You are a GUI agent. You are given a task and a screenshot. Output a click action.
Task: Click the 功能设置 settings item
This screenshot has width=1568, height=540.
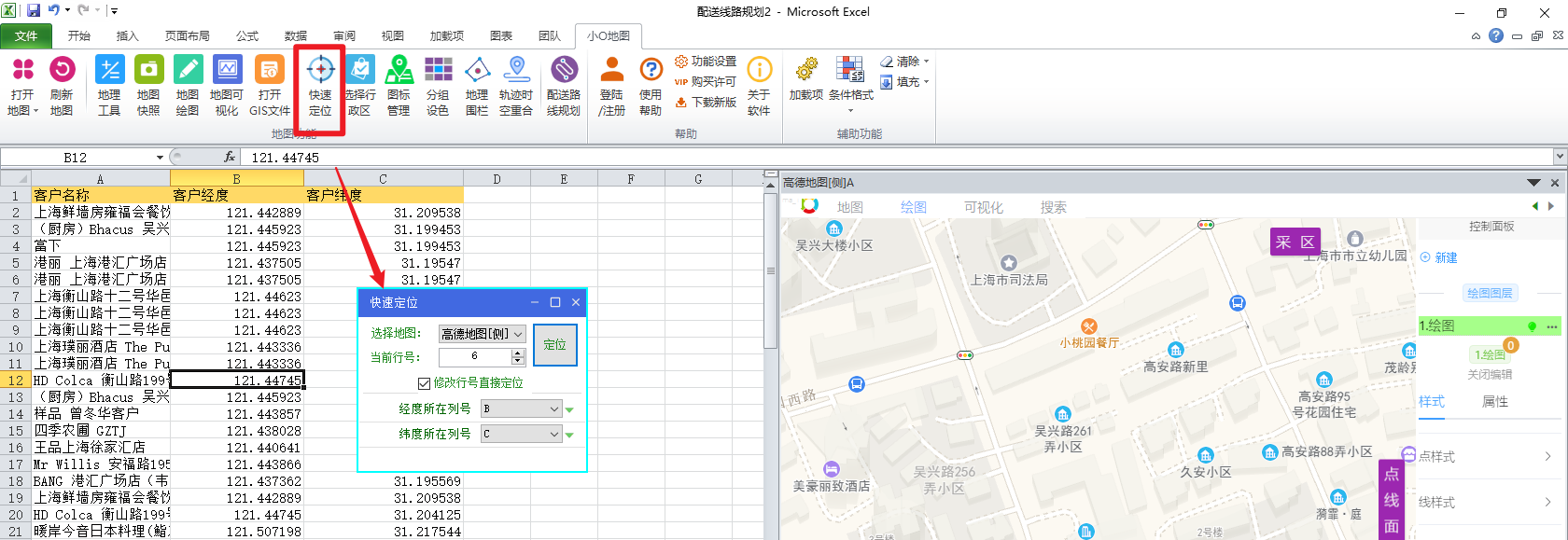click(706, 62)
